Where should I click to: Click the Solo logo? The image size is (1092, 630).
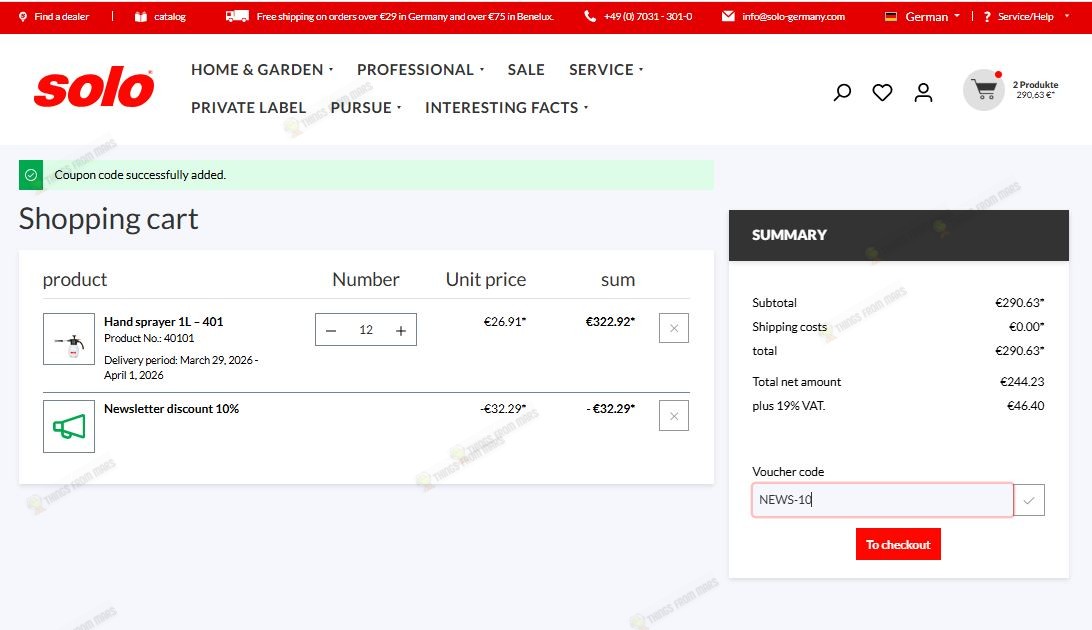coord(94,88)
